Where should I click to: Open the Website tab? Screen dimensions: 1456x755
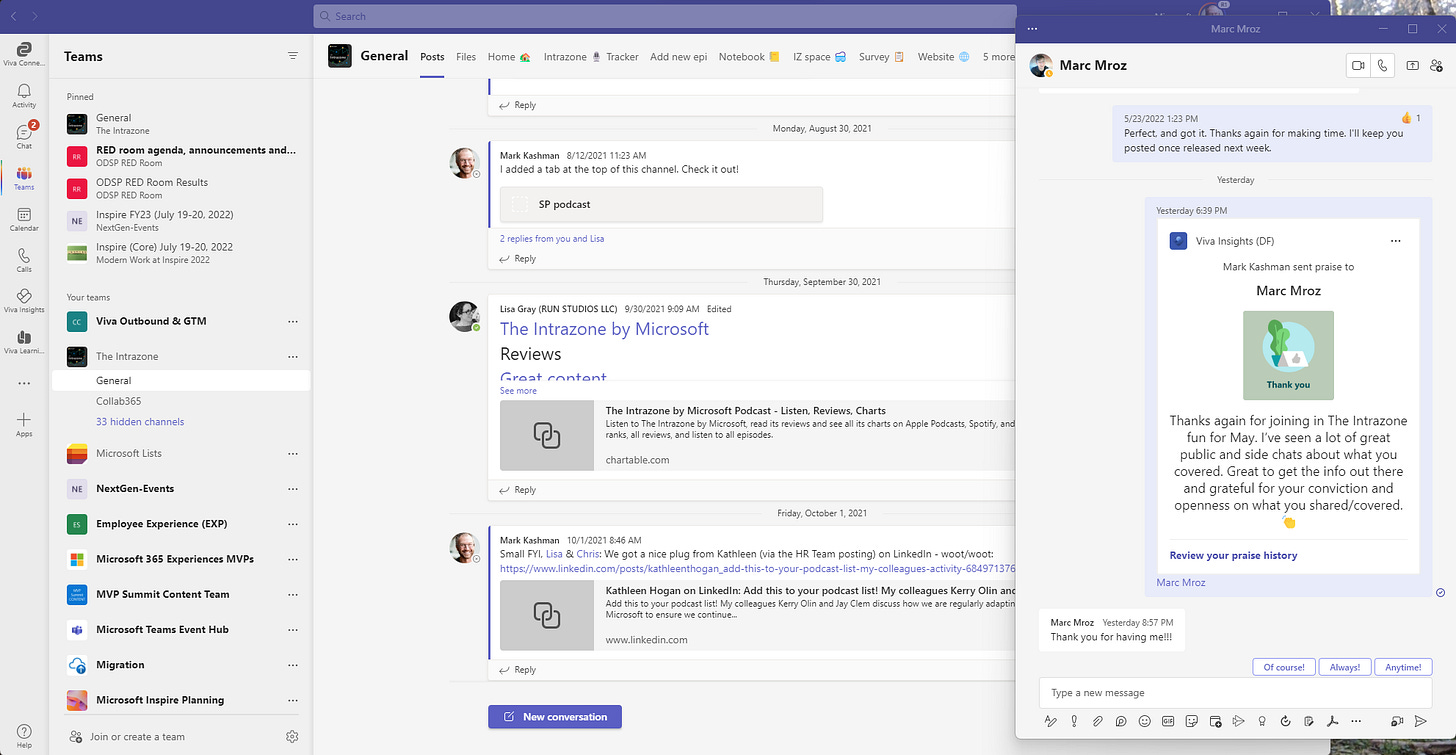pos(943,57)
